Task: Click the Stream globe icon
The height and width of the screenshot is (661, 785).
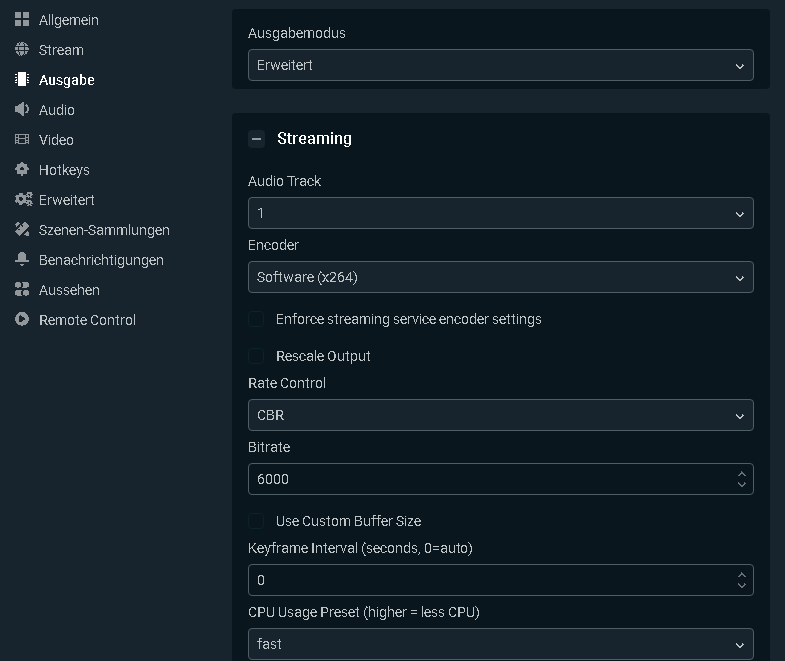Action: 22,50
